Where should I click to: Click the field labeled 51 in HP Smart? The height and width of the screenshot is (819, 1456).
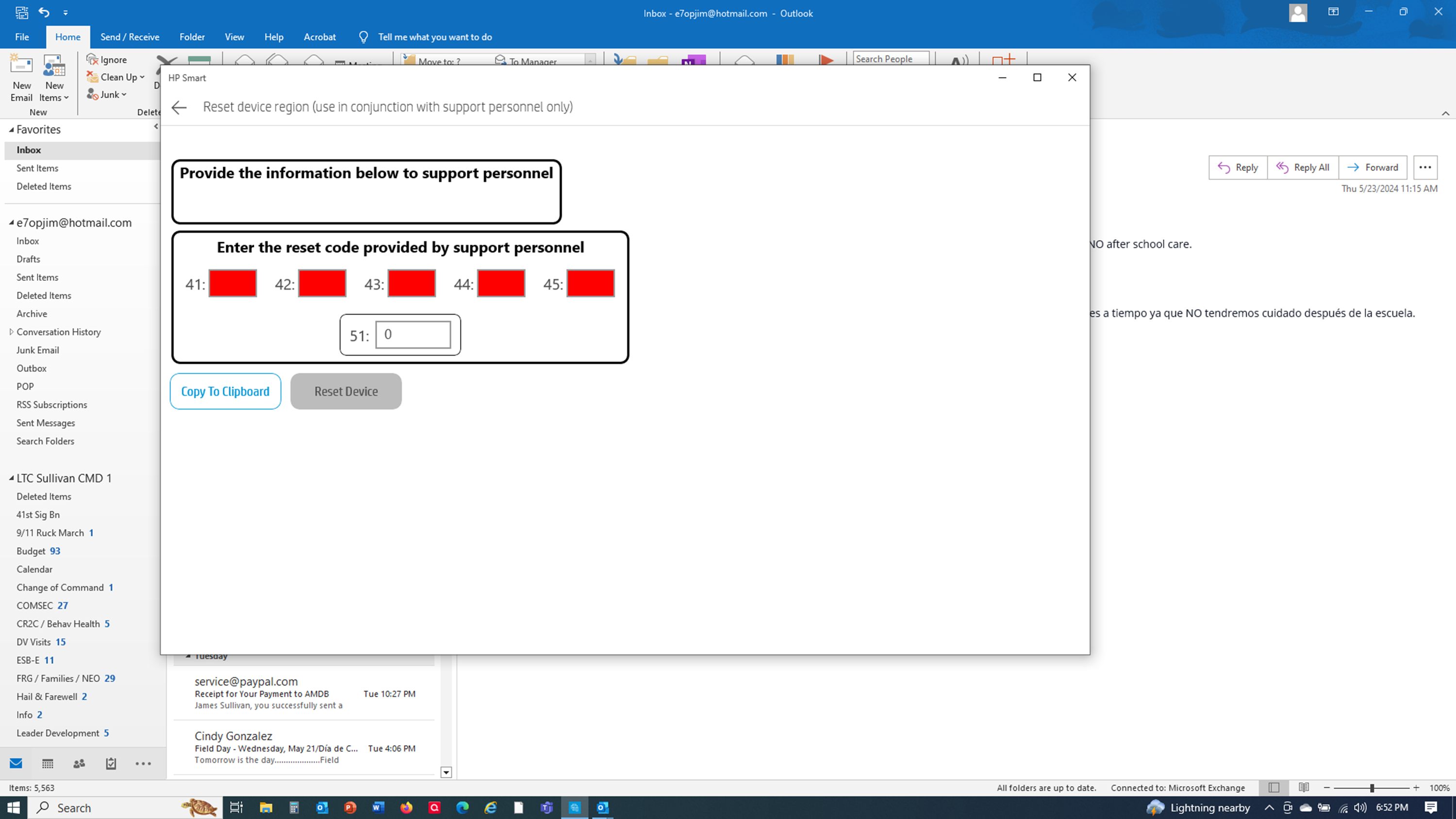pos(414,335)
